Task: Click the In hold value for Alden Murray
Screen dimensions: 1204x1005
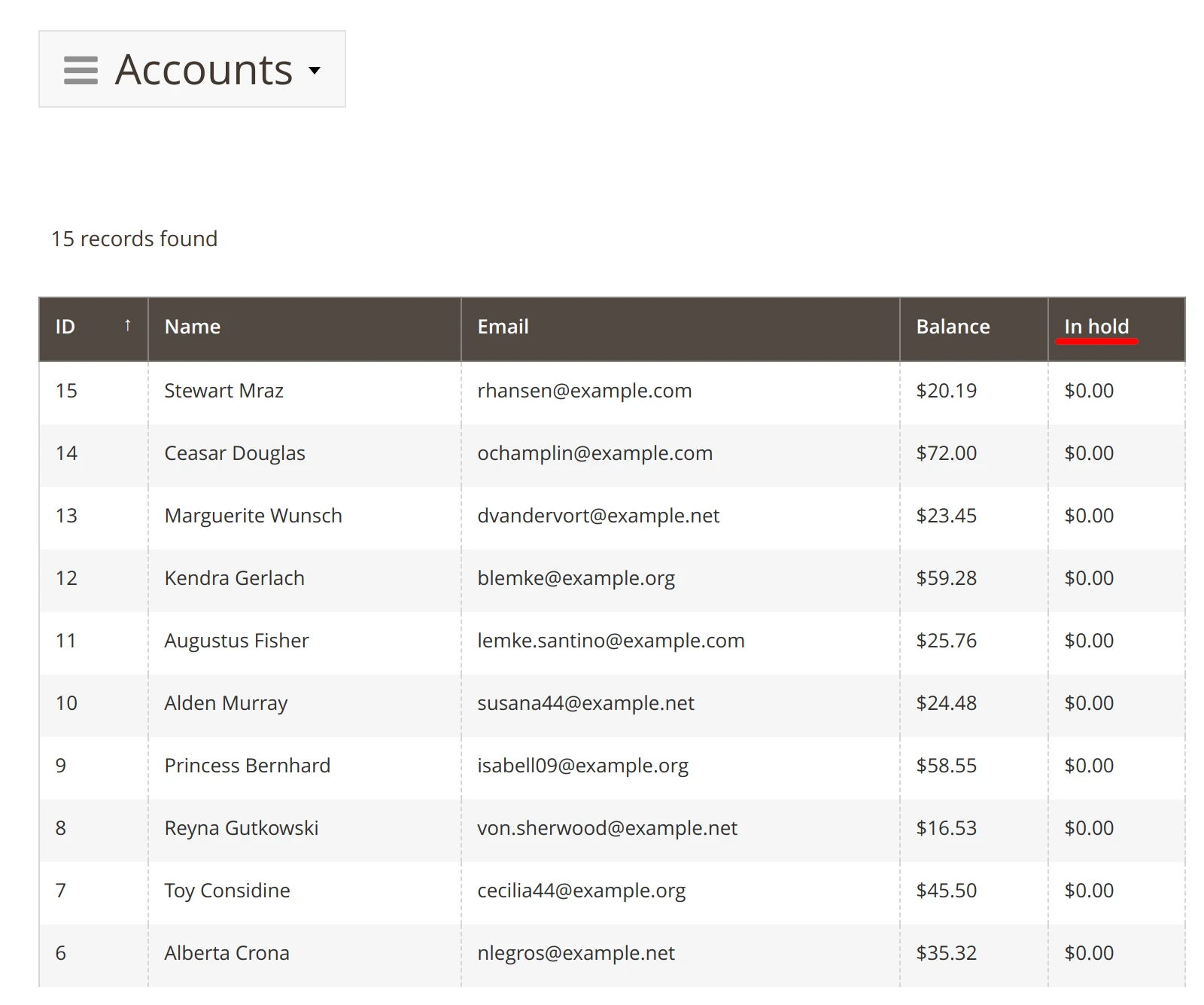Action: [1088, 702]
